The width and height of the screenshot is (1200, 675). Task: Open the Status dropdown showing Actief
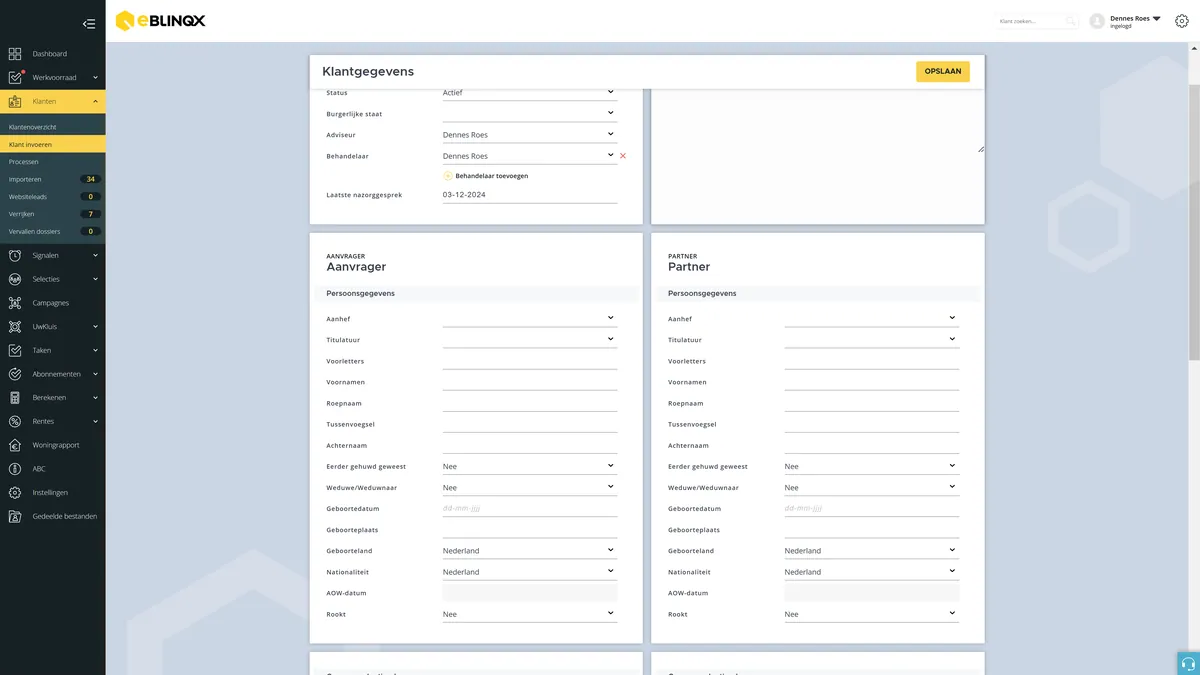530,93
